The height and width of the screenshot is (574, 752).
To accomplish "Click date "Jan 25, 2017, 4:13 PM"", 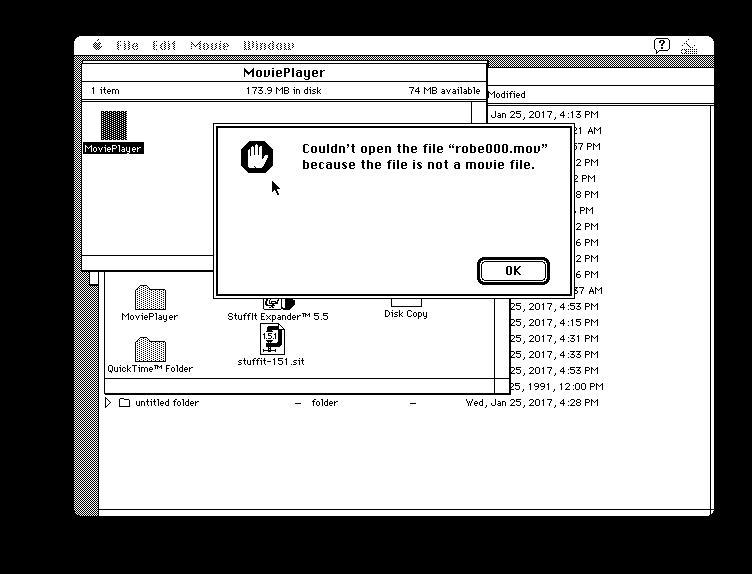I will point(544,115).
